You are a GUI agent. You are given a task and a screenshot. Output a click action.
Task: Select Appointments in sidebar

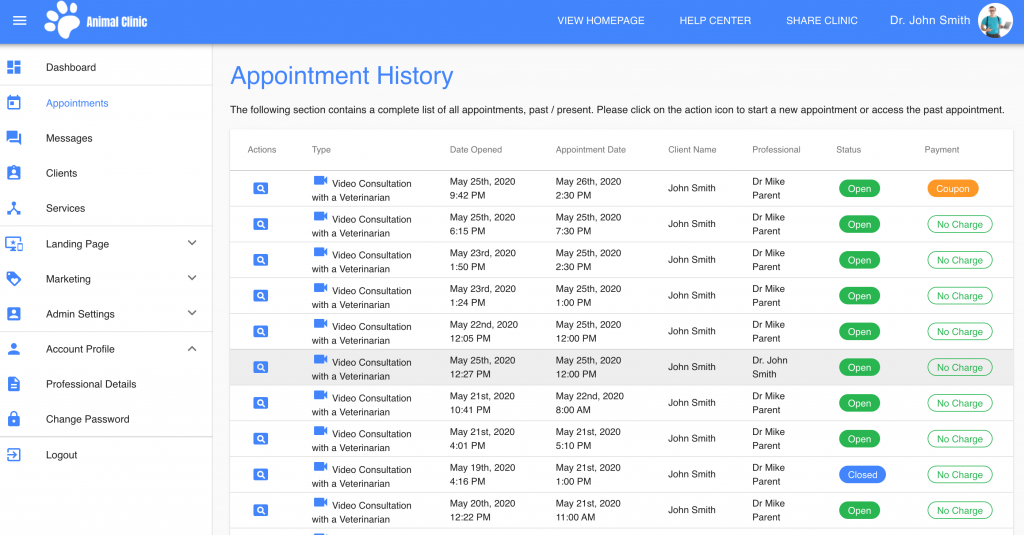(77, 103)
